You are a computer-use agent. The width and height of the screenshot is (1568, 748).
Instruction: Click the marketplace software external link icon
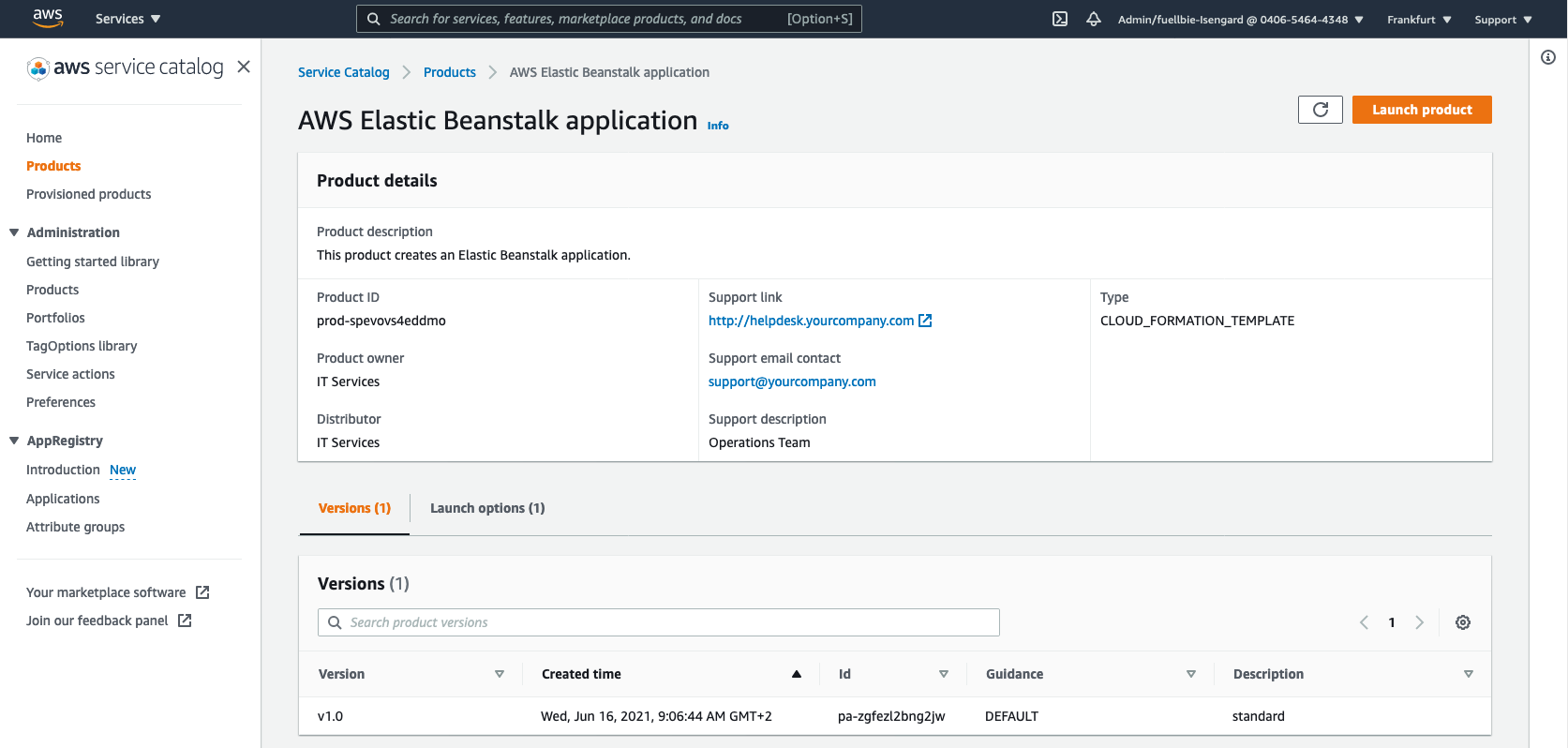tap(202, 592)
